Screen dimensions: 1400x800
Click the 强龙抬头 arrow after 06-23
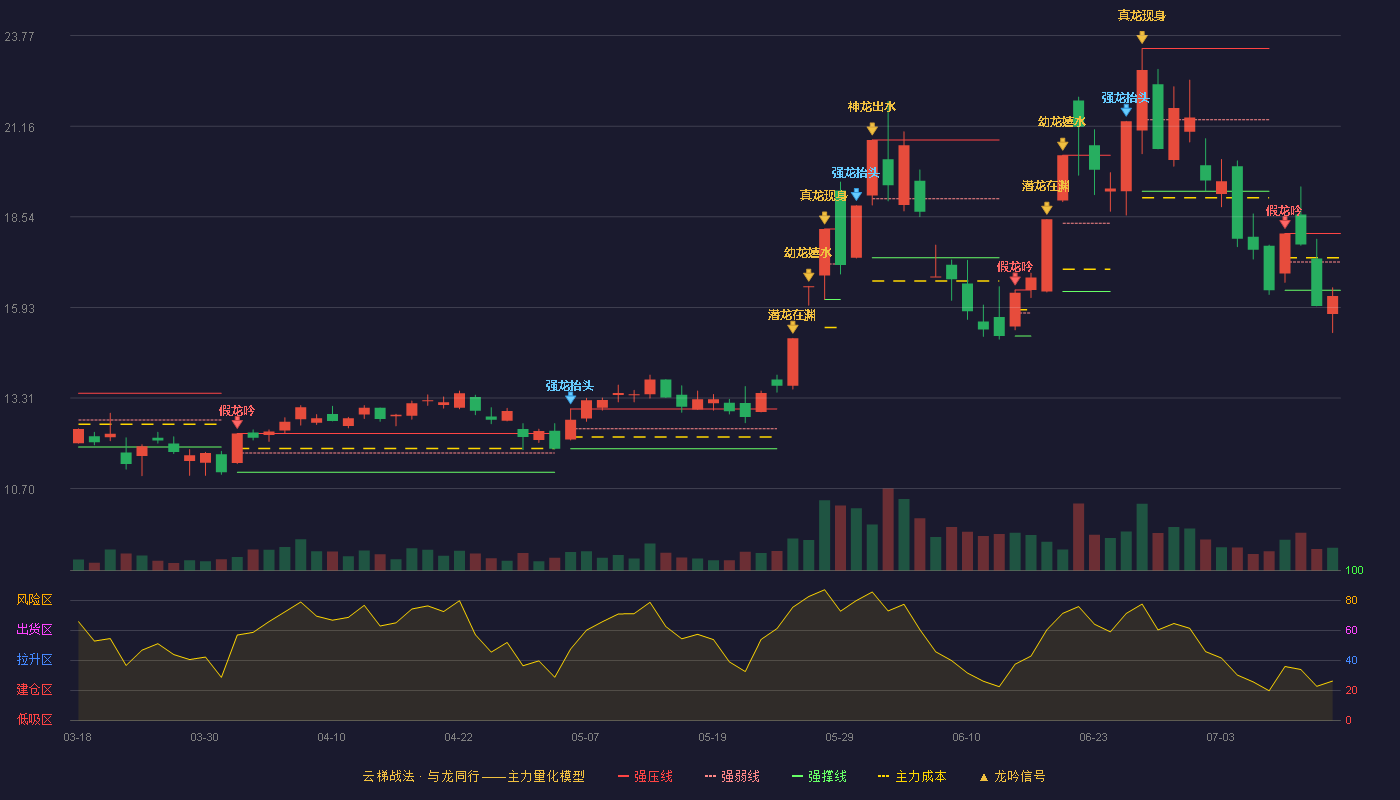click(1126, 110)
